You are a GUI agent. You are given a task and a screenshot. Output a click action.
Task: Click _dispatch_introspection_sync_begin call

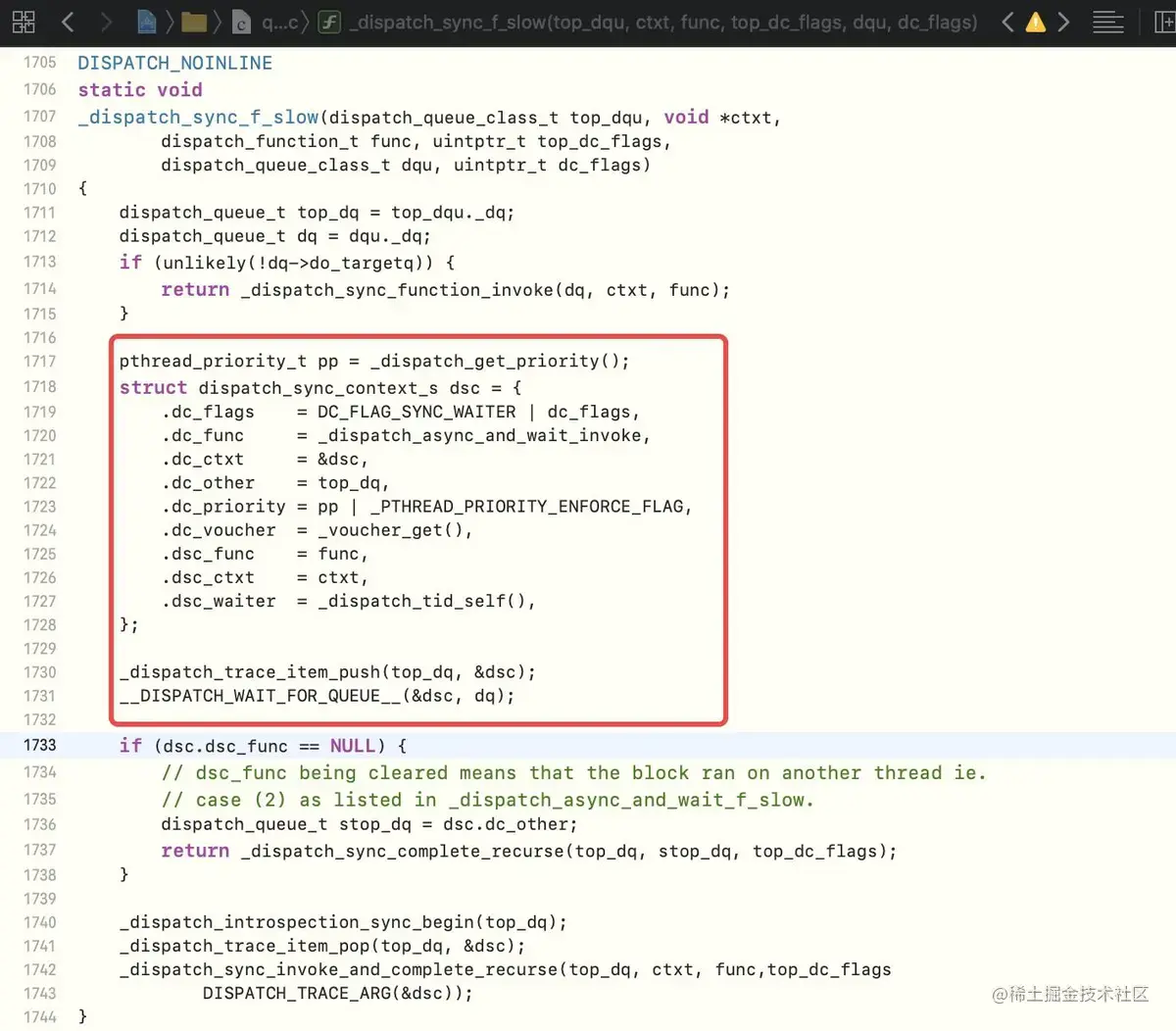coord(297,922)
